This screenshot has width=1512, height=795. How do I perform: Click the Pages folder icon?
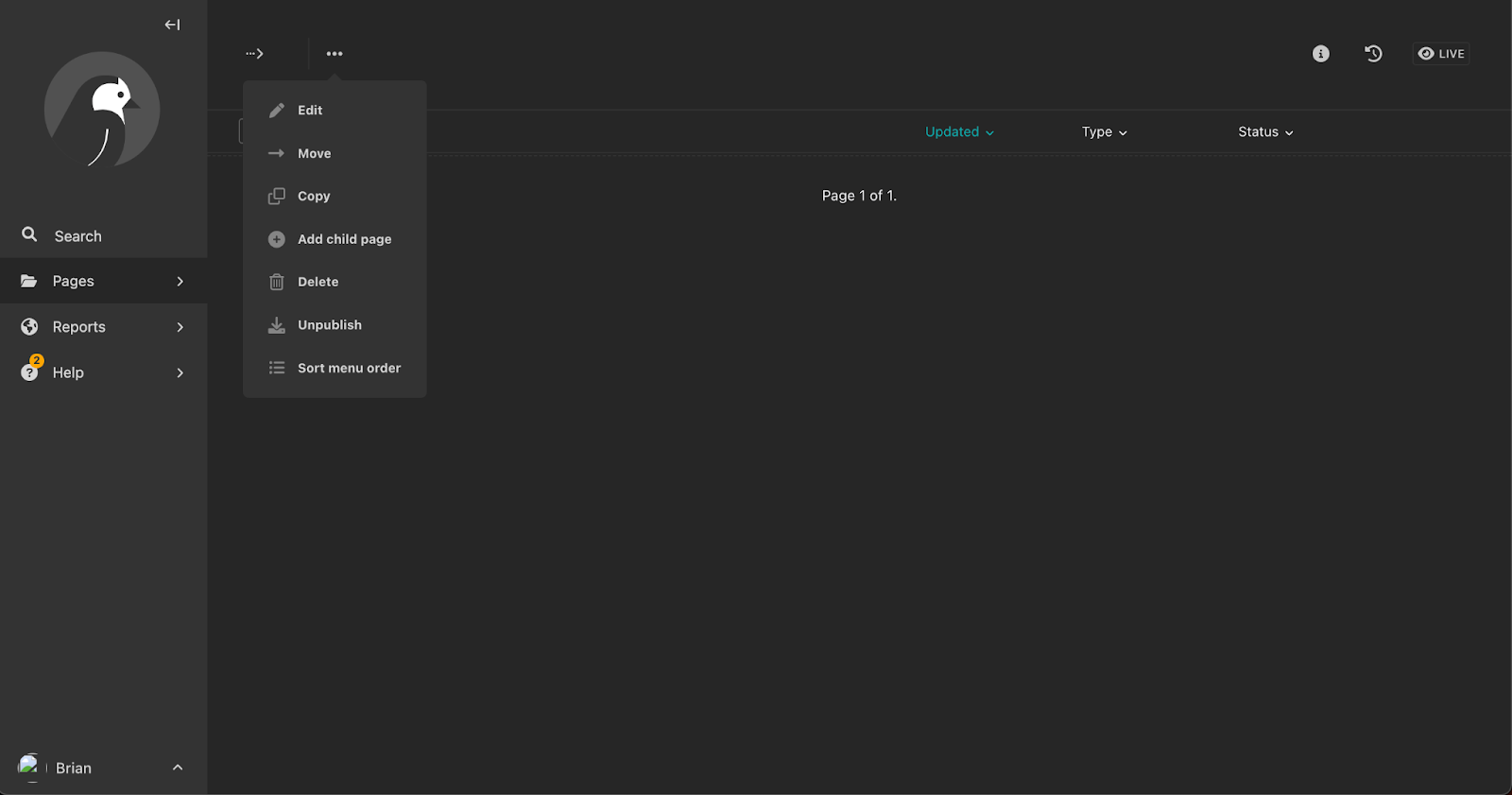coord(29,281)
